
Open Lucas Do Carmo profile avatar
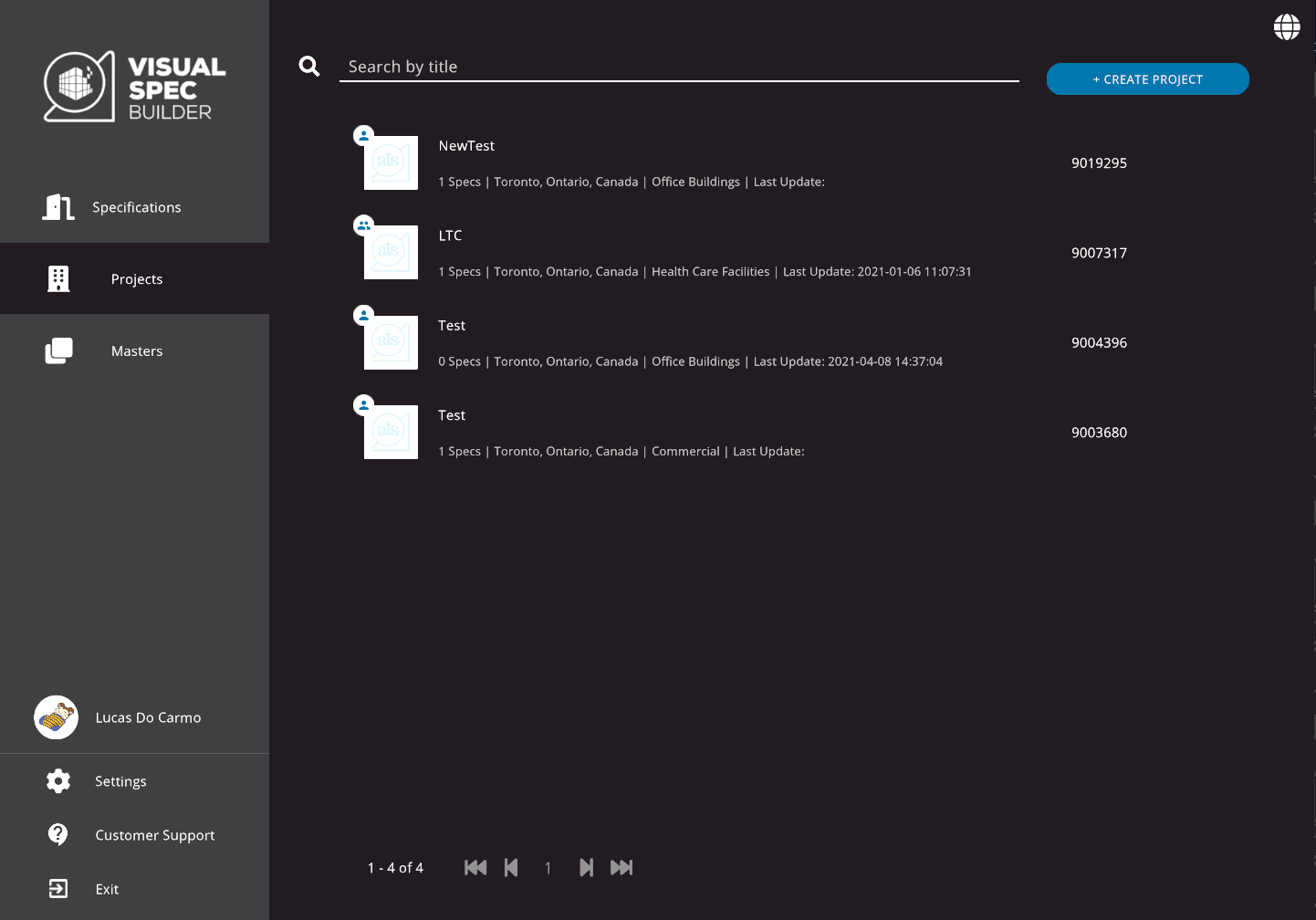[57, 717]
